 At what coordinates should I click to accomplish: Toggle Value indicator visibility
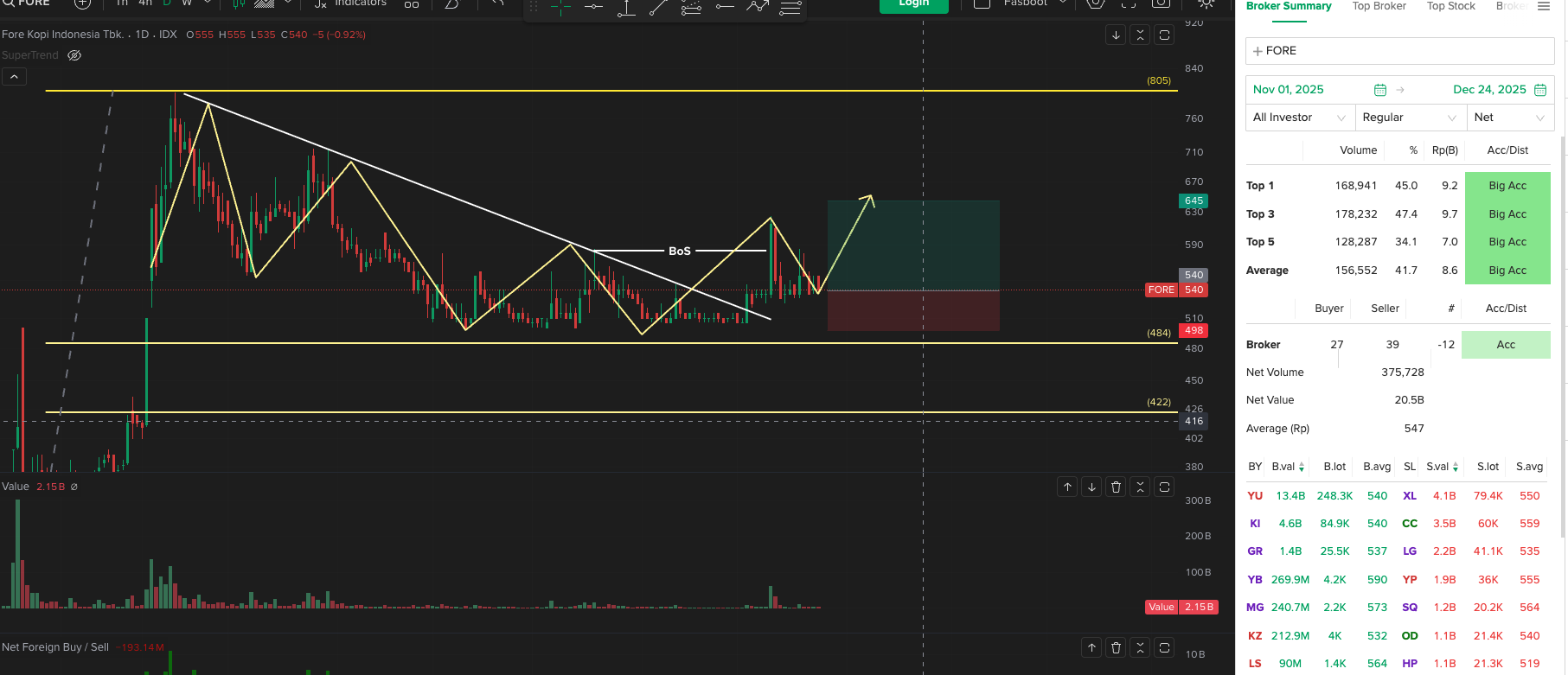point(74,487)
